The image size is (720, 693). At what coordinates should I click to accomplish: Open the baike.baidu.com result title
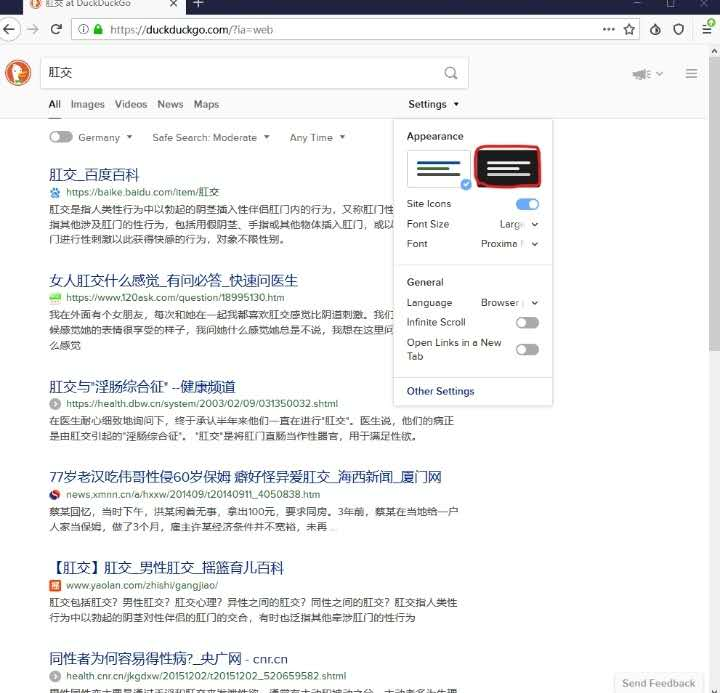(94, 175)
